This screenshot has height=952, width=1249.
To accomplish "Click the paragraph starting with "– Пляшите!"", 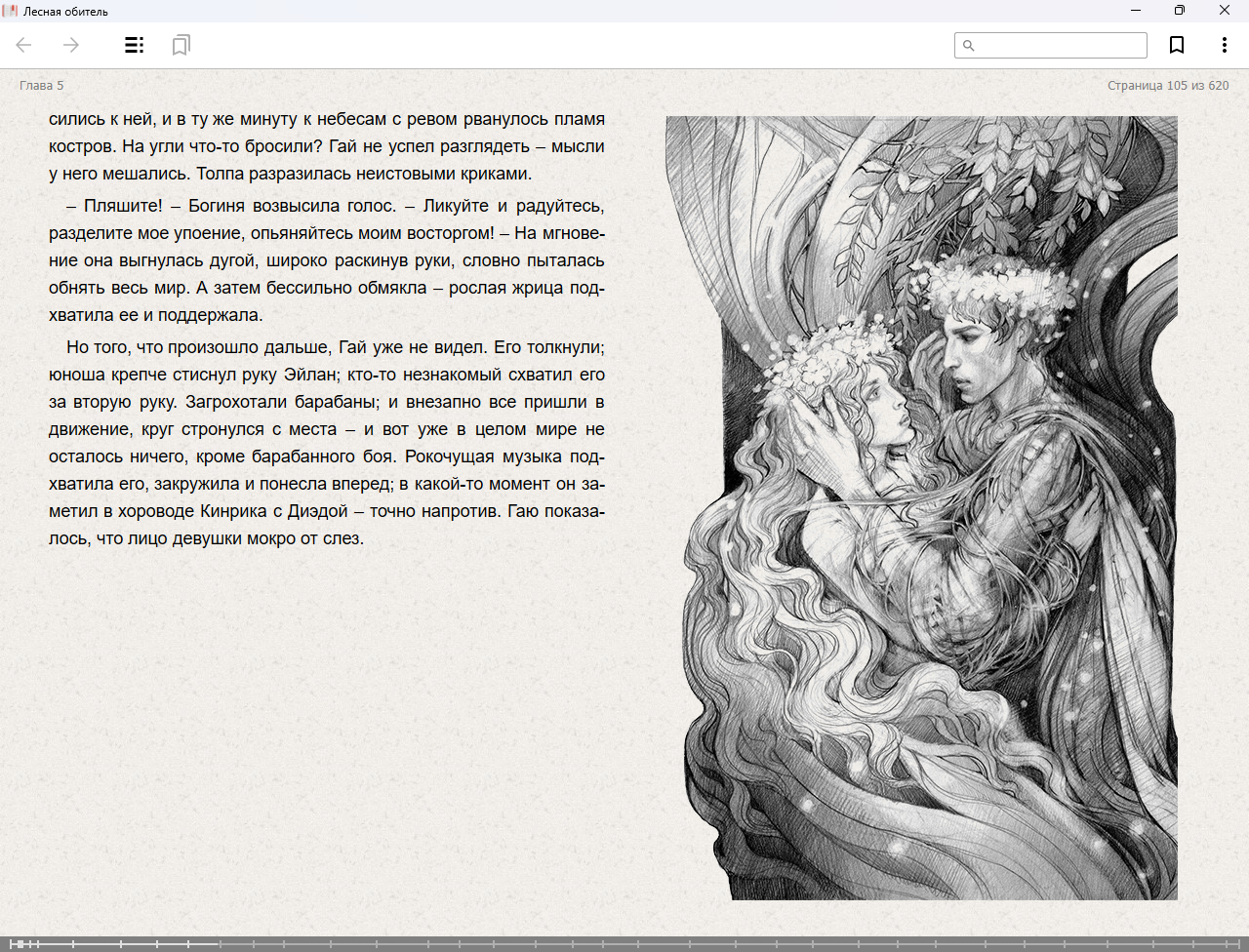I will [x=327, y=260].
